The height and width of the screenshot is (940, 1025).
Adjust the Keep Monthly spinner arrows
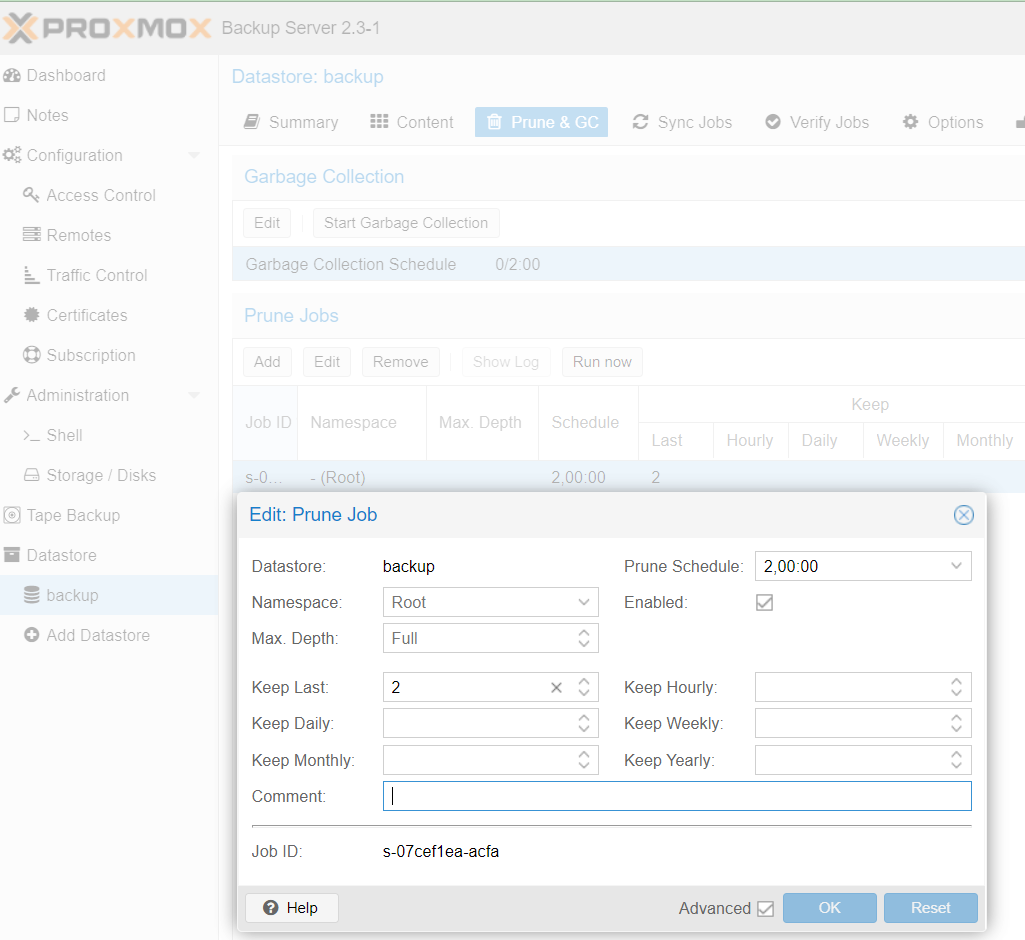point(584,760)
